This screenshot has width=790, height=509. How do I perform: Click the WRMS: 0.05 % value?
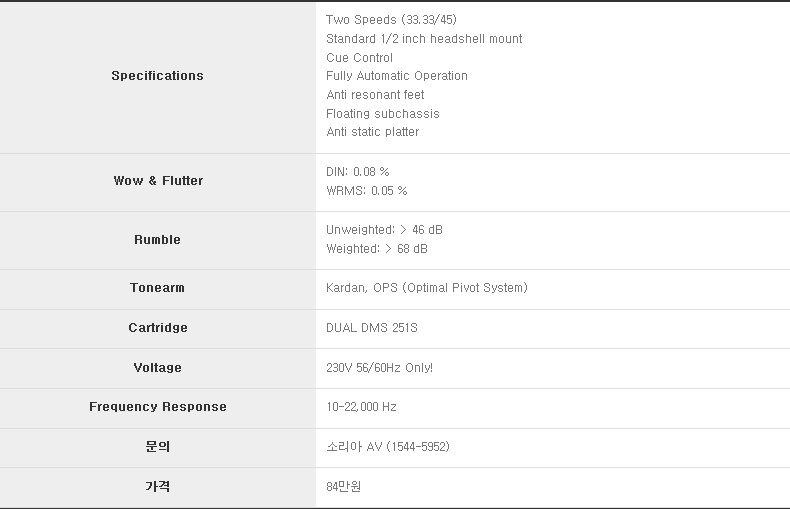point(366,191)
